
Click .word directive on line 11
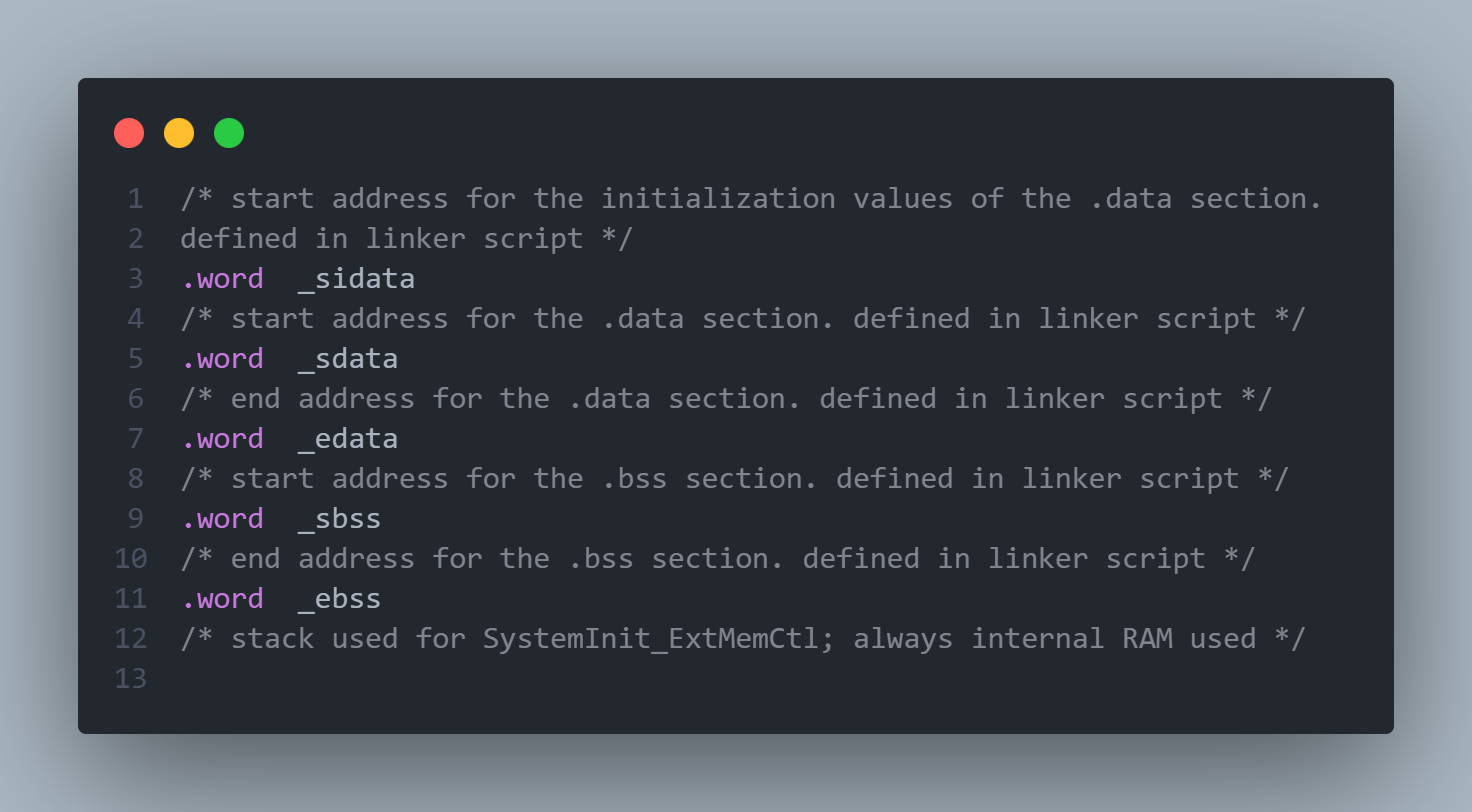(222, 598)
